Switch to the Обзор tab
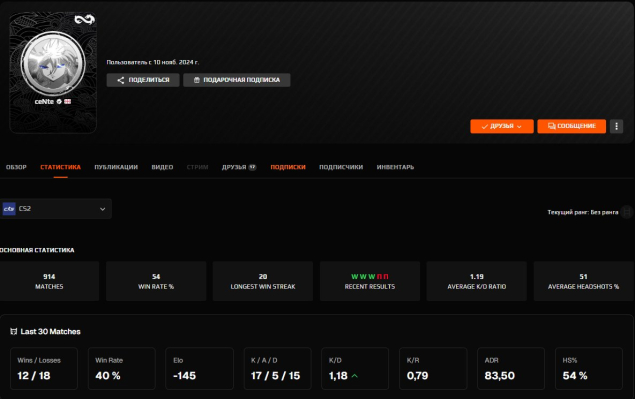The image size is (635, 399). [x=16, y=167]
